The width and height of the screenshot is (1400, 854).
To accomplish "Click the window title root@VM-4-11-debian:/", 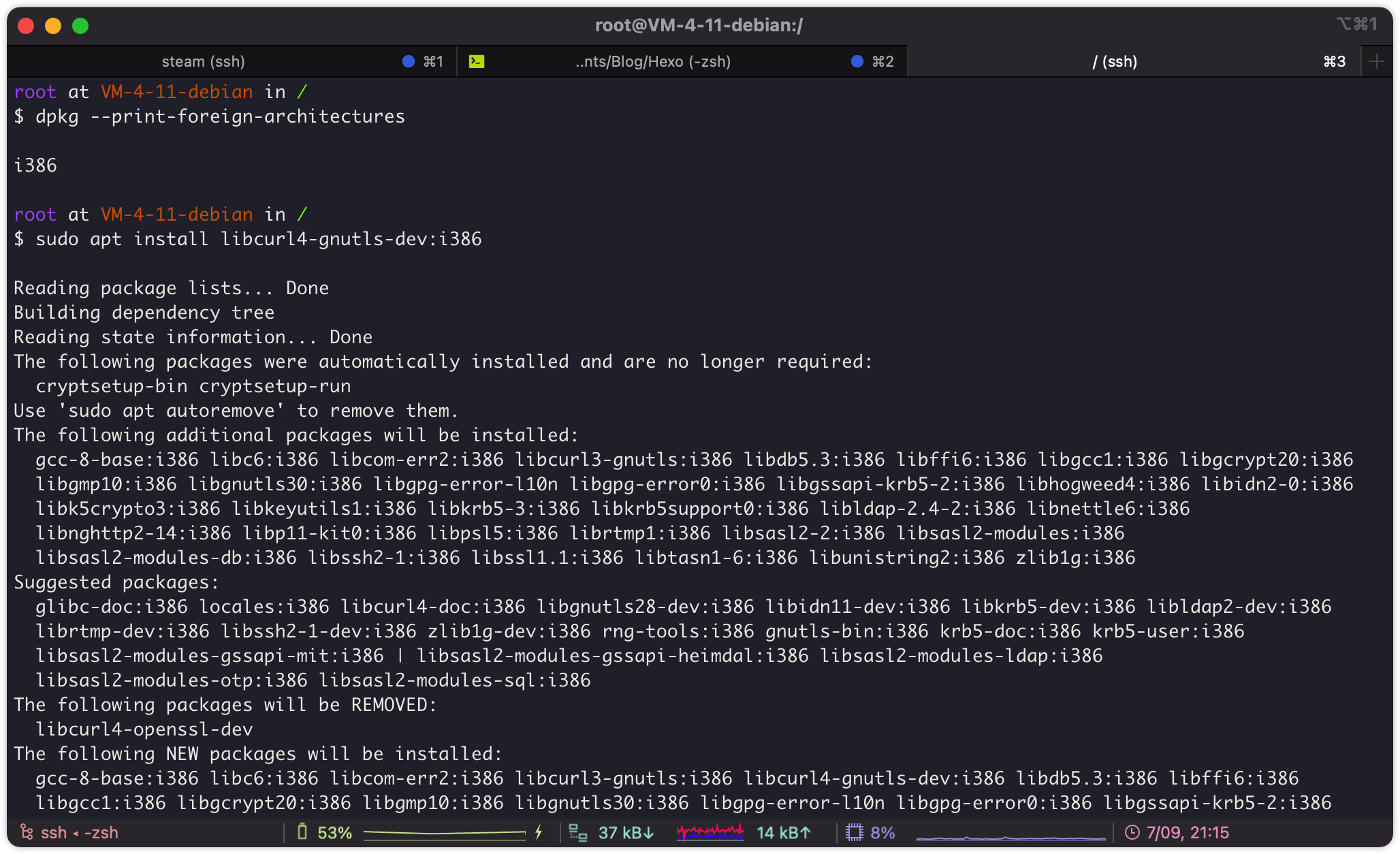I will click(699, 25).
